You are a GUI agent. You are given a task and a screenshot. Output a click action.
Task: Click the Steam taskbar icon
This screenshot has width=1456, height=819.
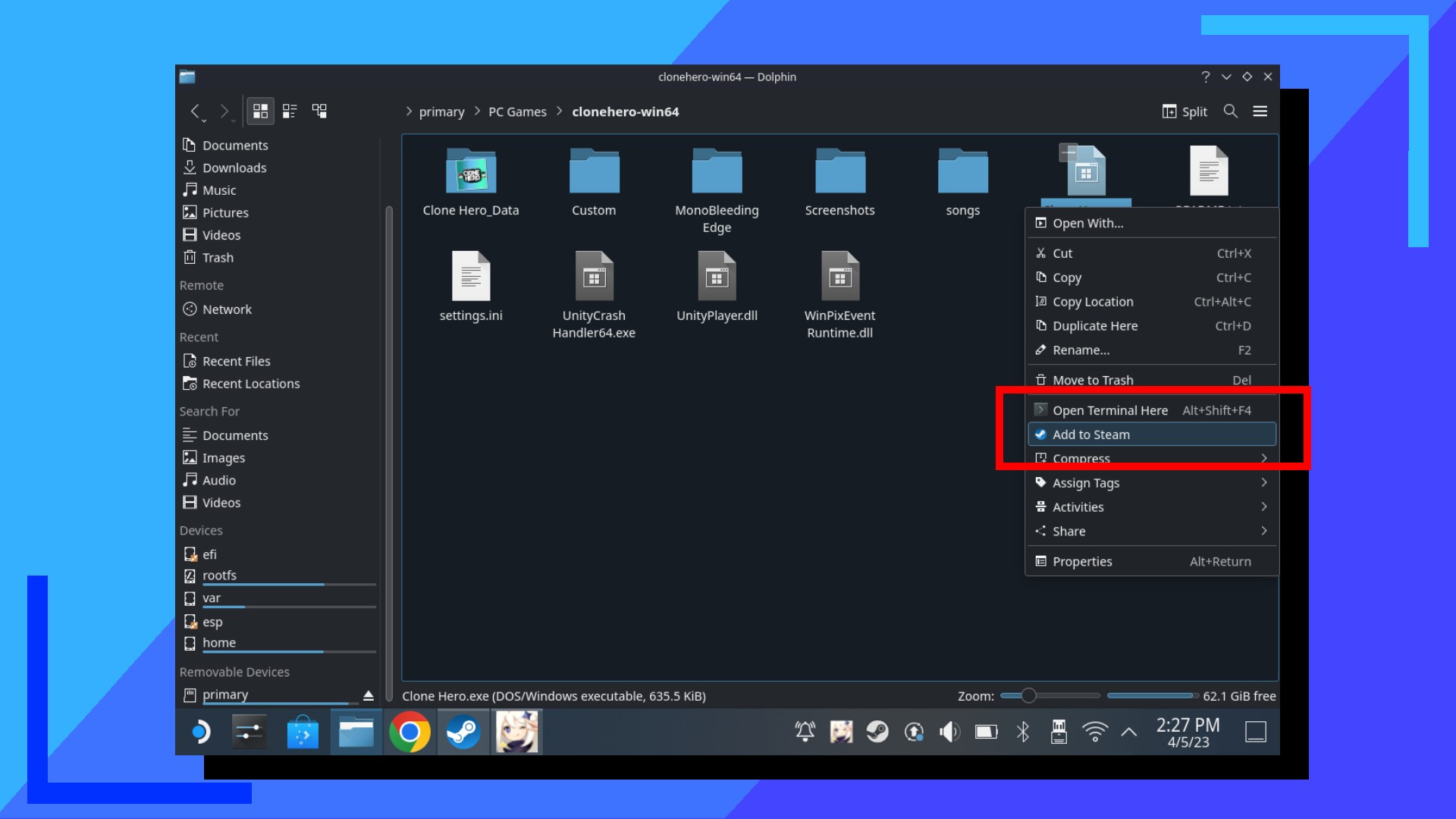462,732
